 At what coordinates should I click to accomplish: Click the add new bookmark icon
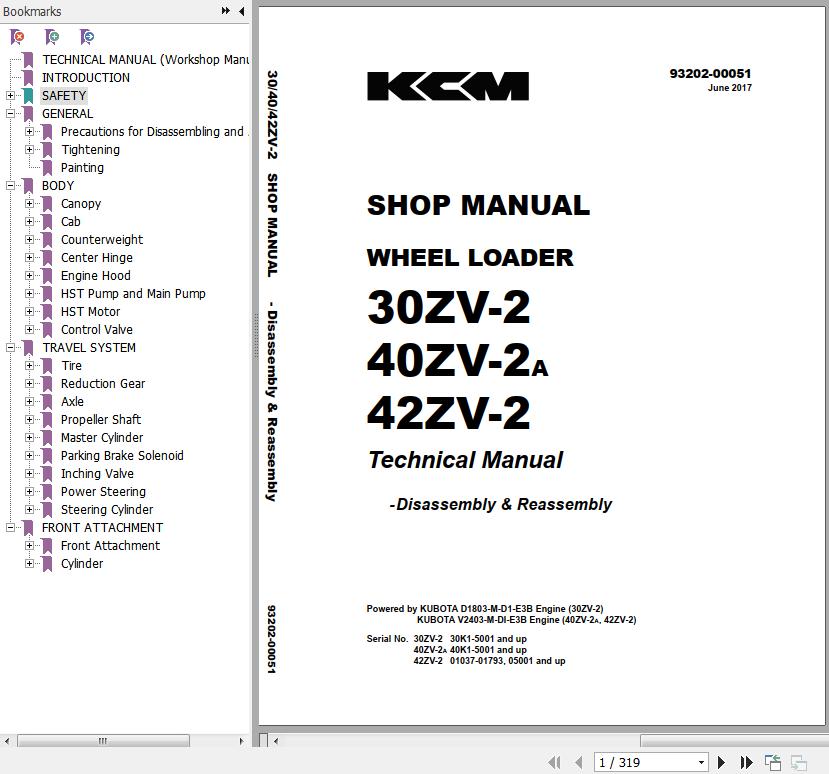click(52, 37)
